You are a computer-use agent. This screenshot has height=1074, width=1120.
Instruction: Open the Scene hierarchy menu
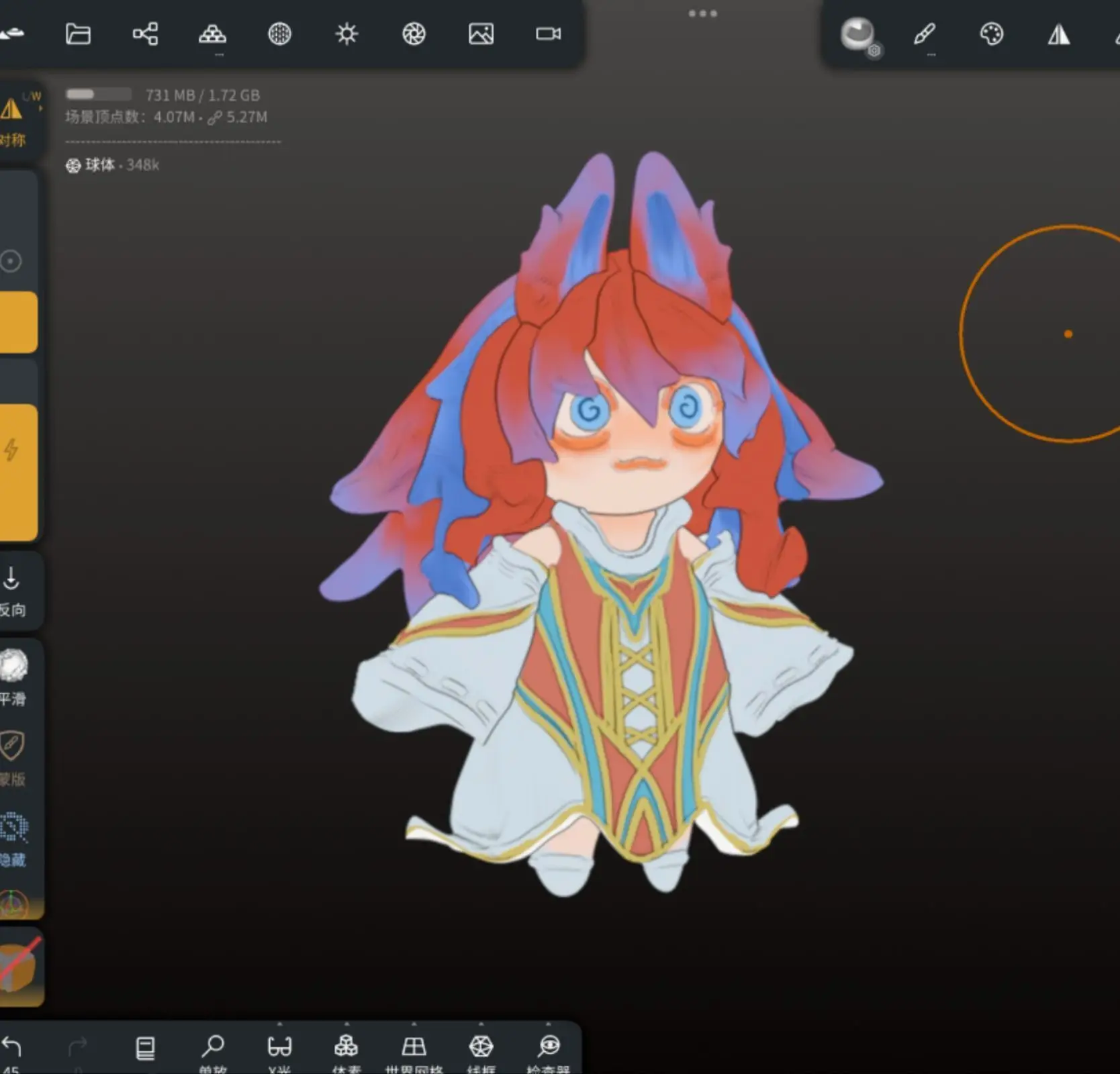pos(145,34)
